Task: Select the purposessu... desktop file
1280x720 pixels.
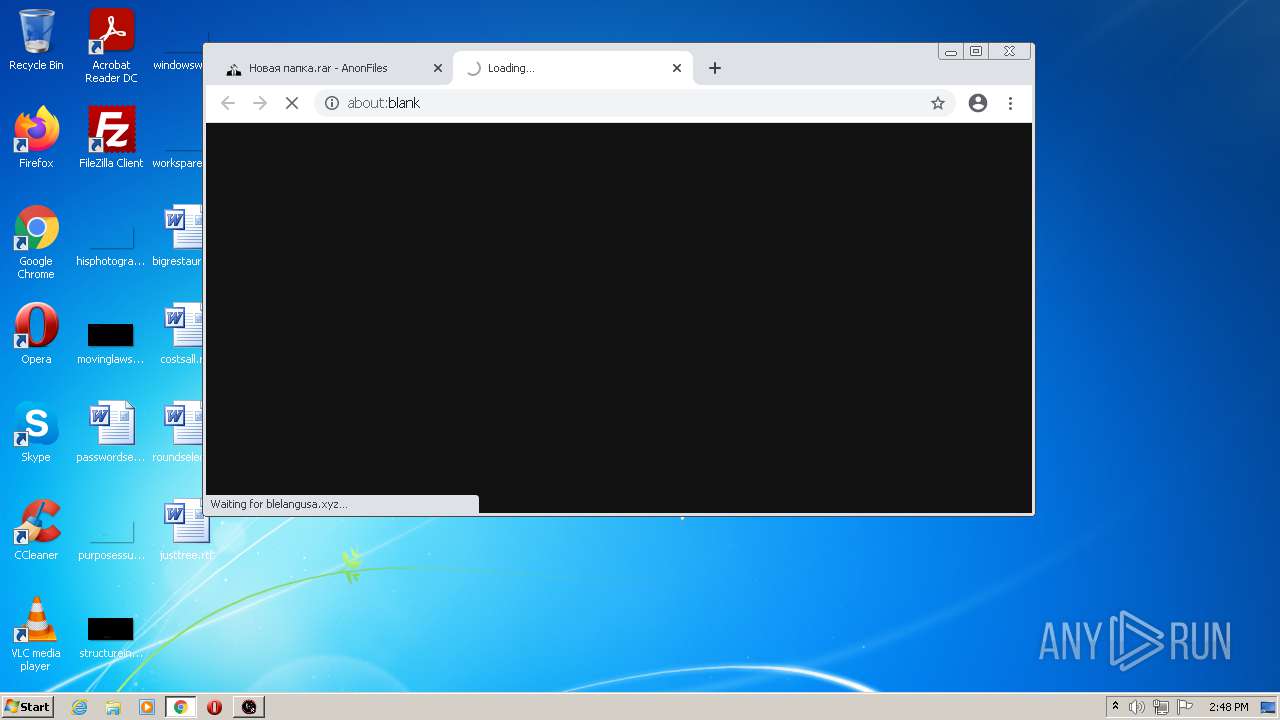Action: (111, 538)
